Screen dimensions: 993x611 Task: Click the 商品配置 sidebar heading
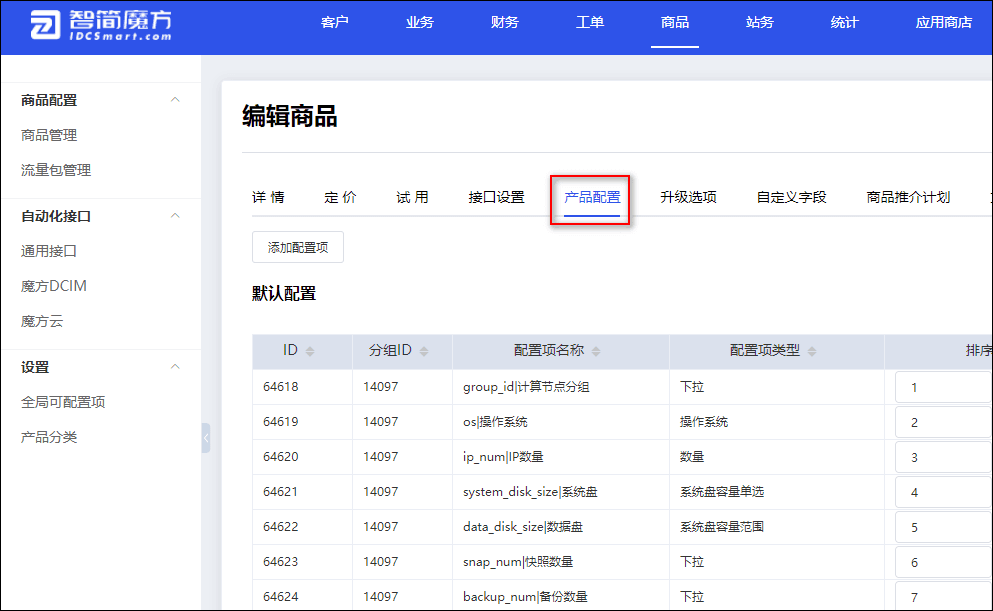(49, 100)
